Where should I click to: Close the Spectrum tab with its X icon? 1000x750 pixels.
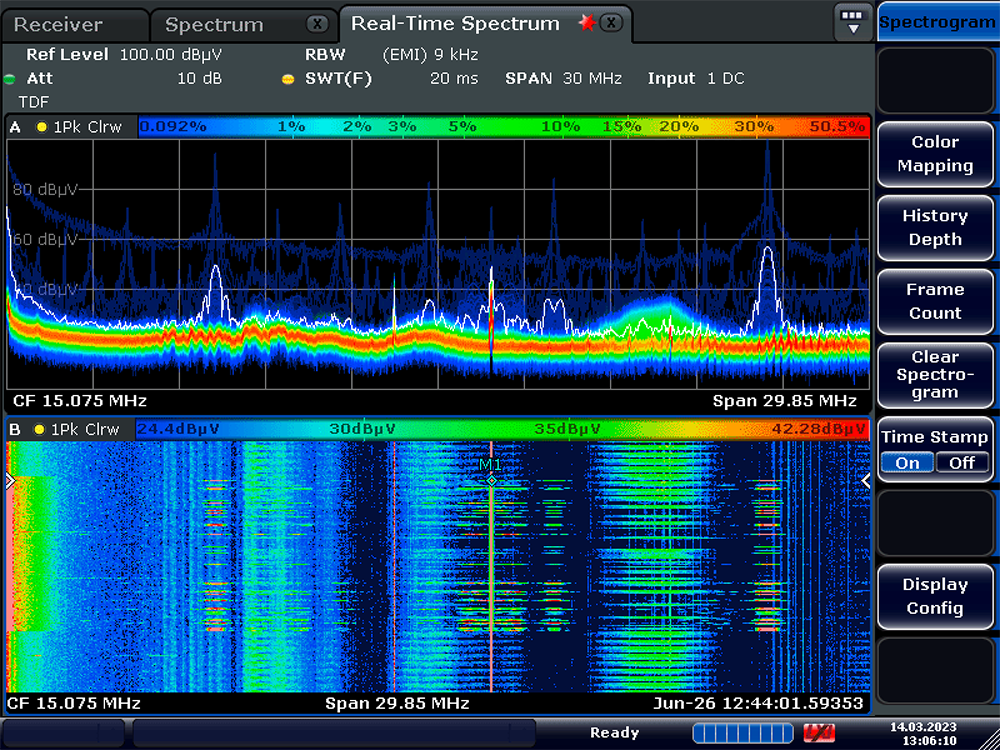pyautogui.click(x=316, y=24)
